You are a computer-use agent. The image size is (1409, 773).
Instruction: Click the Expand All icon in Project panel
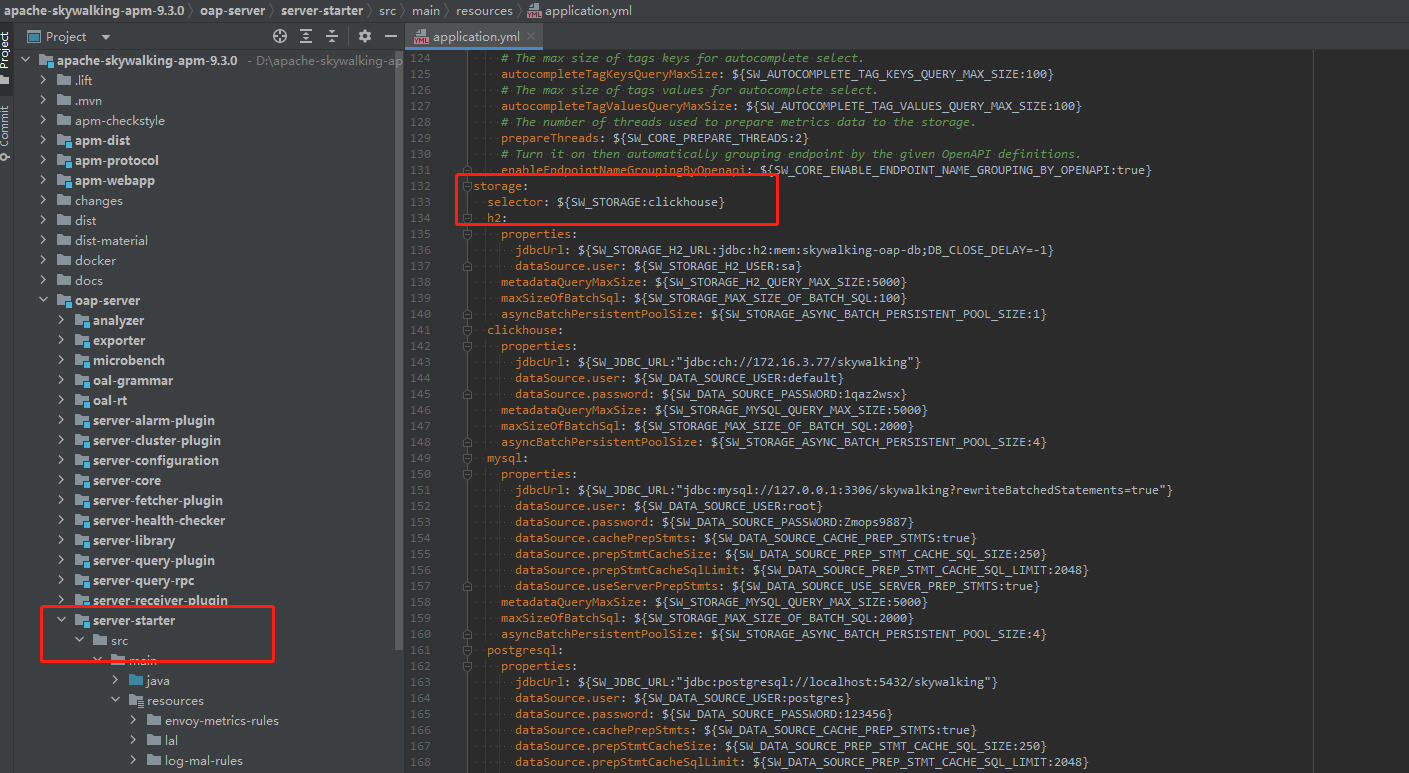[306, 36]
